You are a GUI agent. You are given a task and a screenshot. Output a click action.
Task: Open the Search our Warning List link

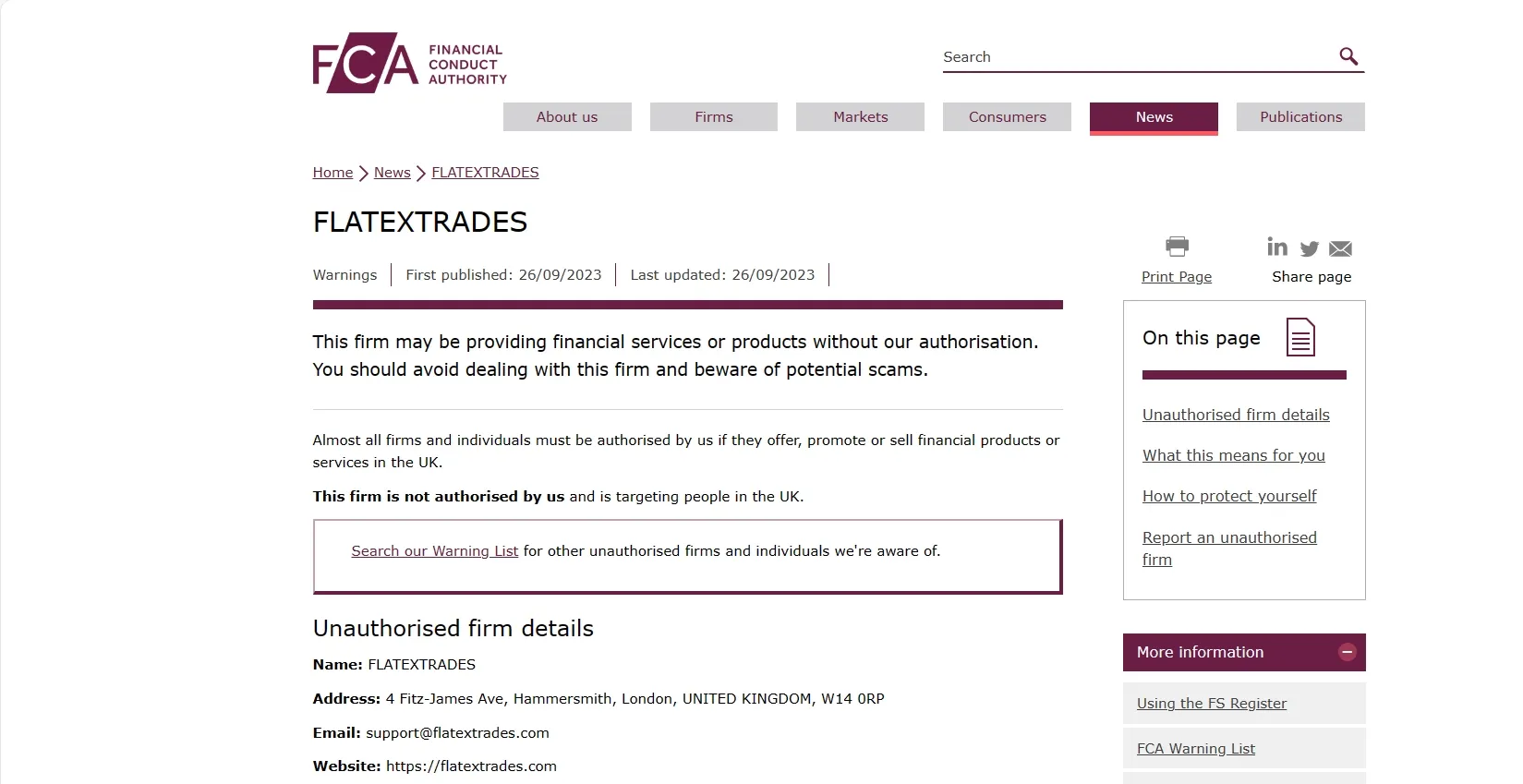coord(434,551)
